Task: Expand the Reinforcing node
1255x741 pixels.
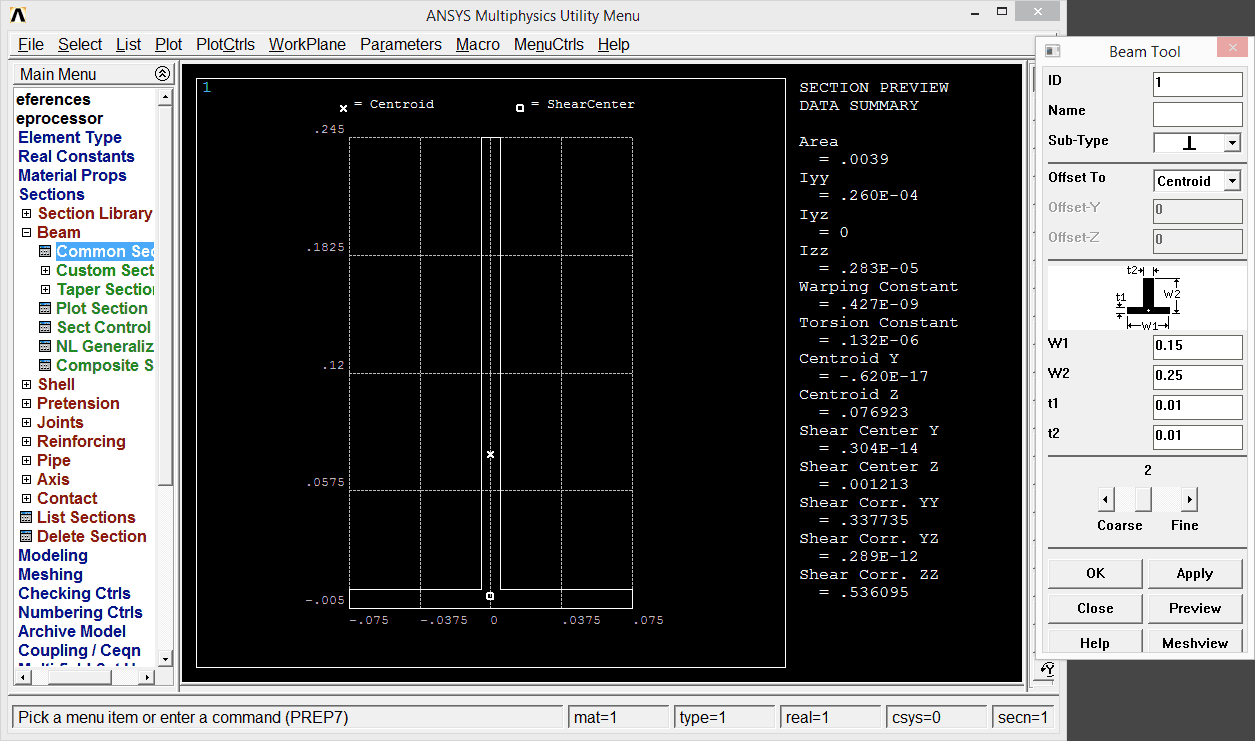Action: pyautogui.click(x=27, y=442)
